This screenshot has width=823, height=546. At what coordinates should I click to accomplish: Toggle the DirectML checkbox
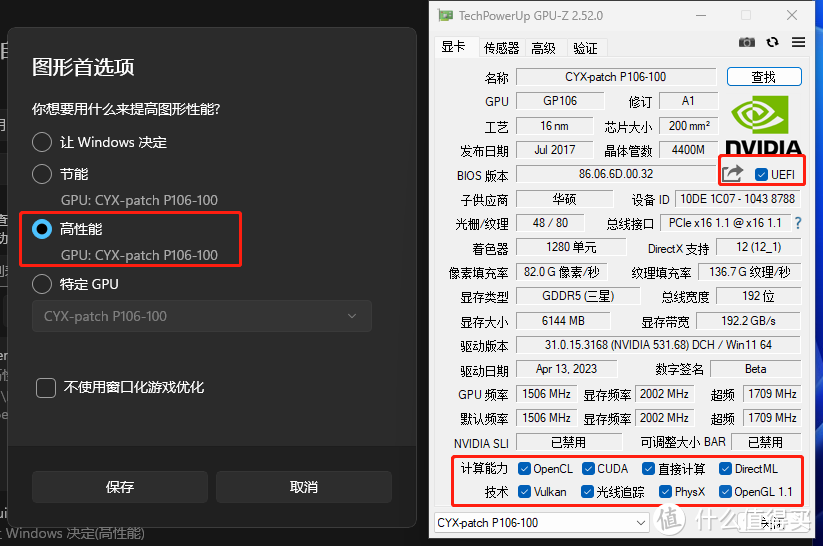click(725, 468)
